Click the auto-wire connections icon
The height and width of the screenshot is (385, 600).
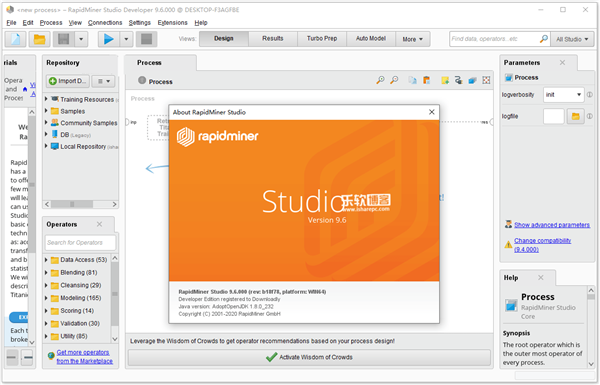(x=458, y=80)
